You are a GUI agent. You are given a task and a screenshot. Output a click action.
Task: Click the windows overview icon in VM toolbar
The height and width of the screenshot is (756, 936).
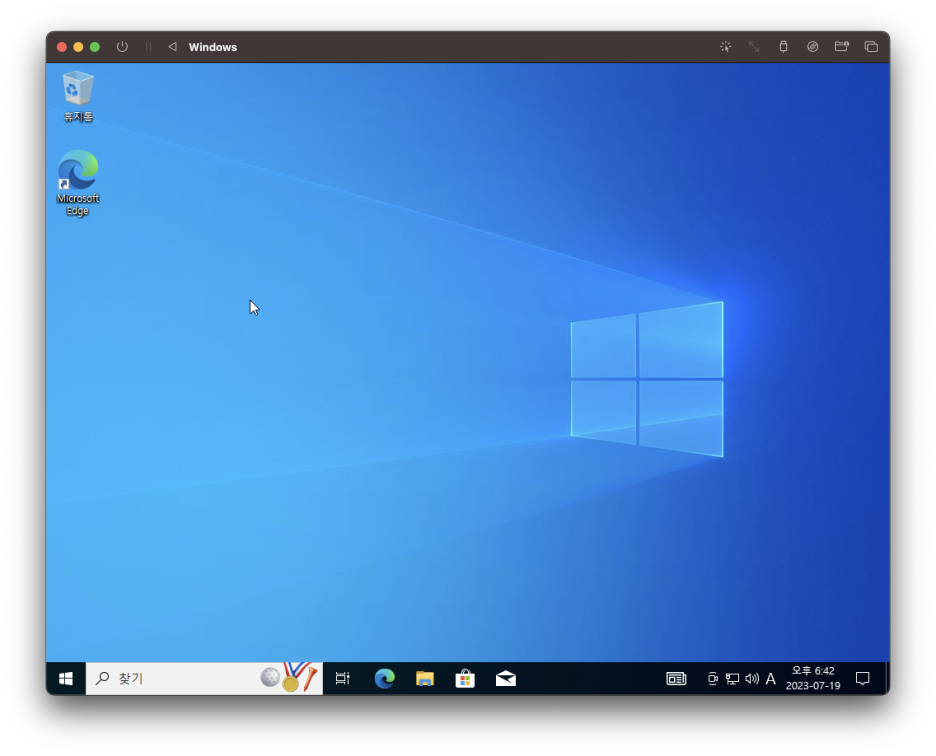coord(871,47)
